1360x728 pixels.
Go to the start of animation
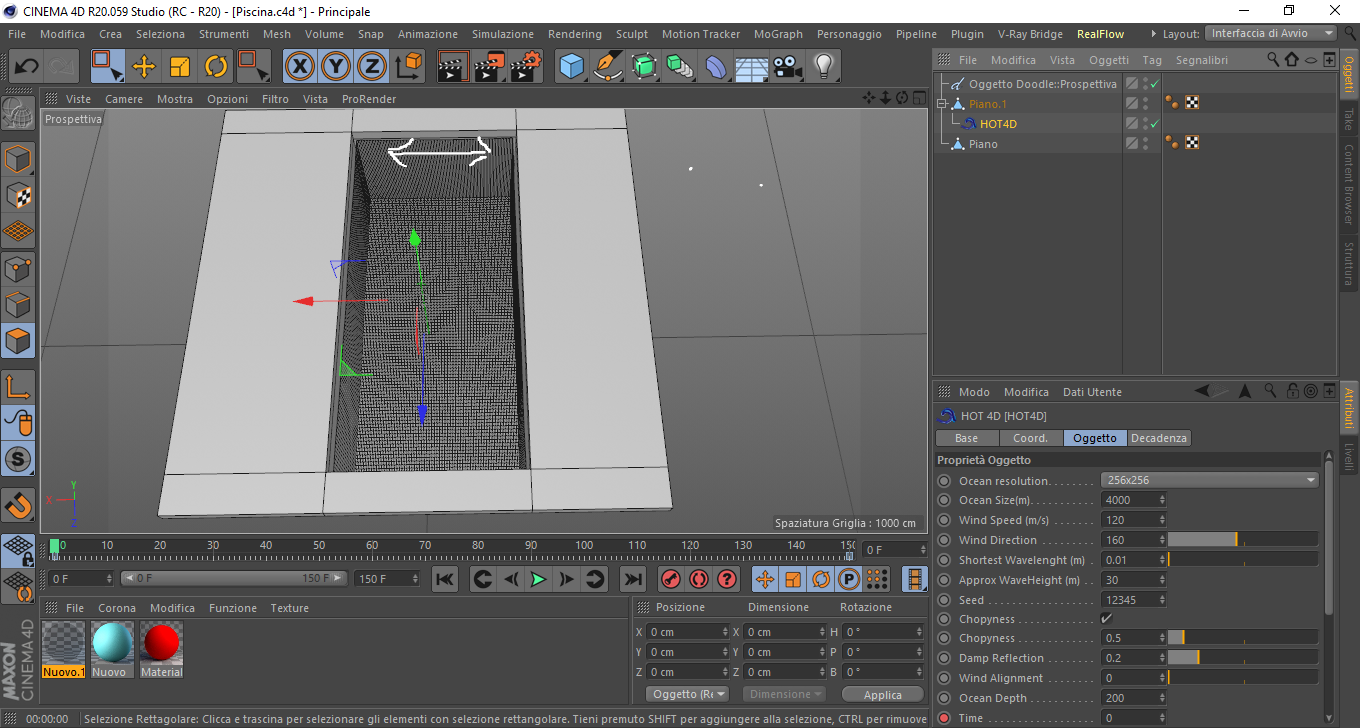tap(445, 579)
